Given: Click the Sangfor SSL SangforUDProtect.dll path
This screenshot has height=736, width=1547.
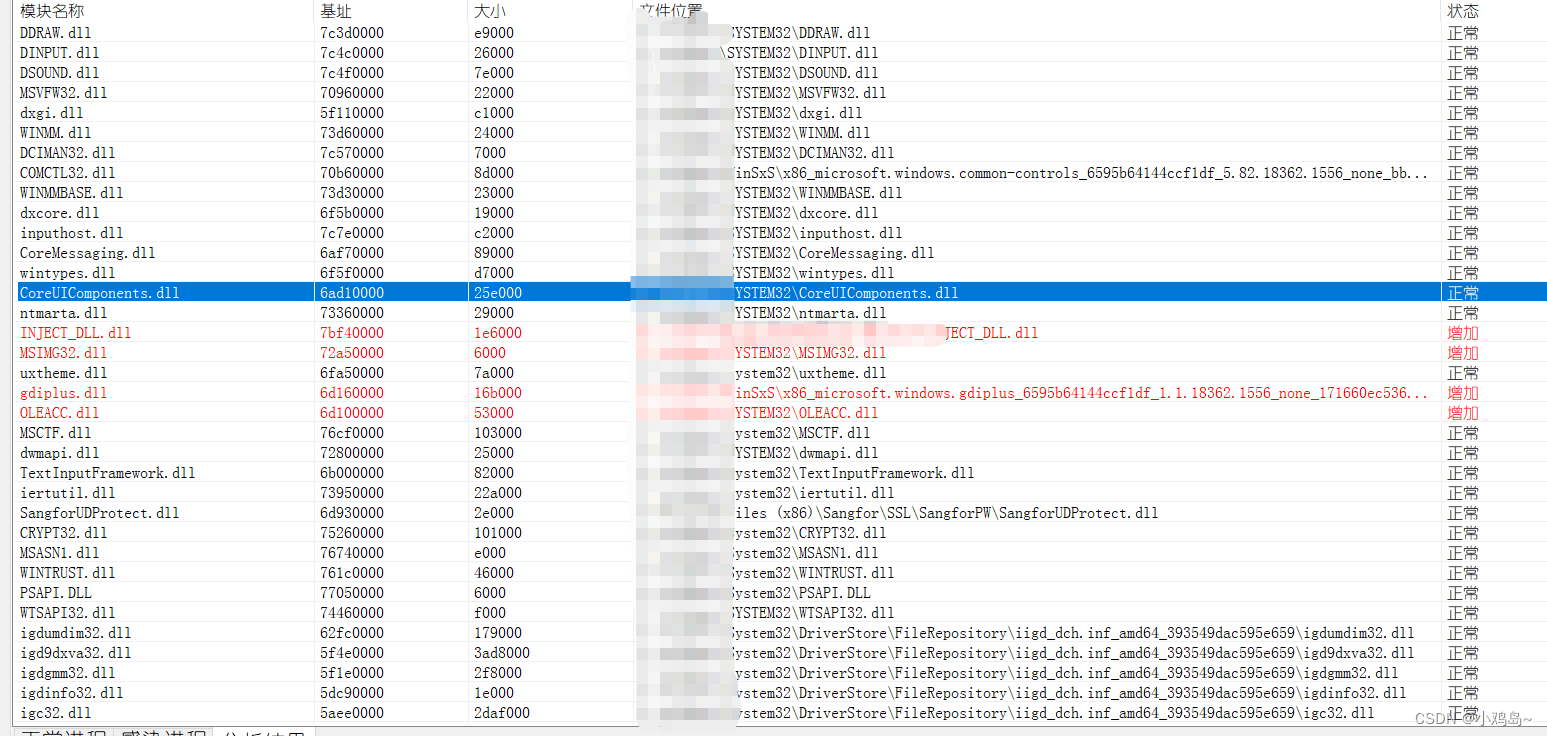Looking at the screenshot, I should 946,512.
